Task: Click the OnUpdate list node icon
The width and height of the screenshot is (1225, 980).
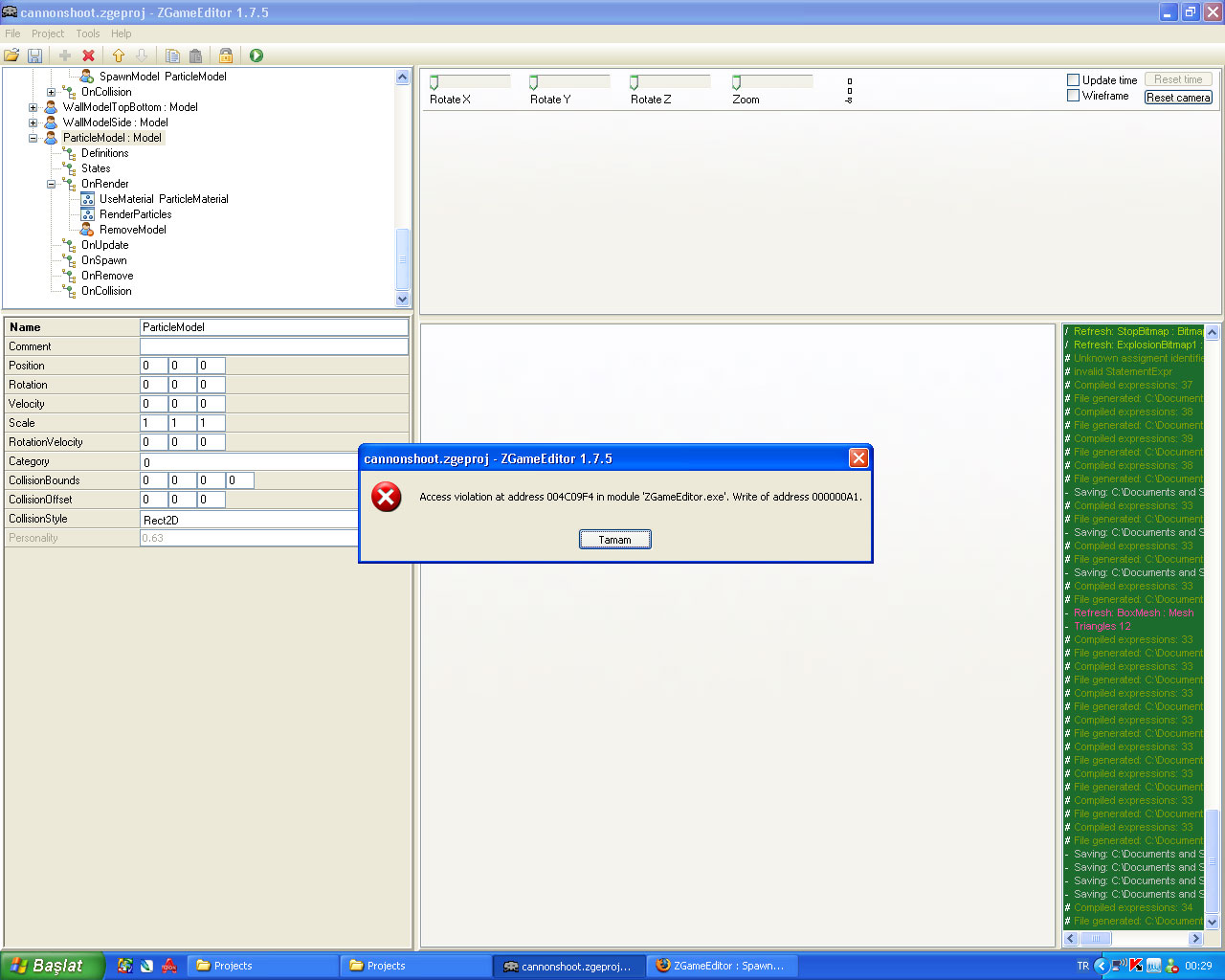Action: 69,245
